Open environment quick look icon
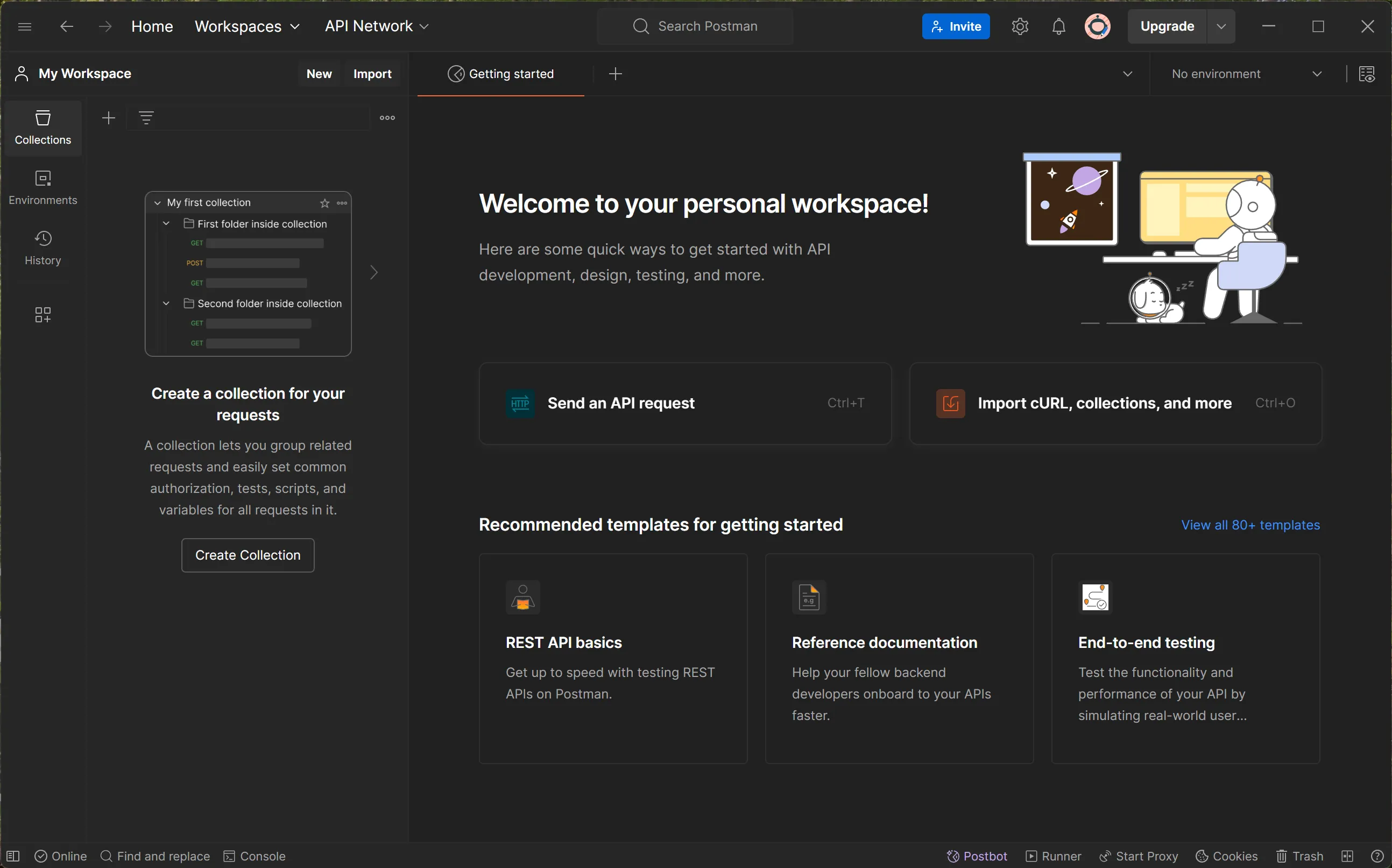The image size is (1392, 868). pos(1367,74)
